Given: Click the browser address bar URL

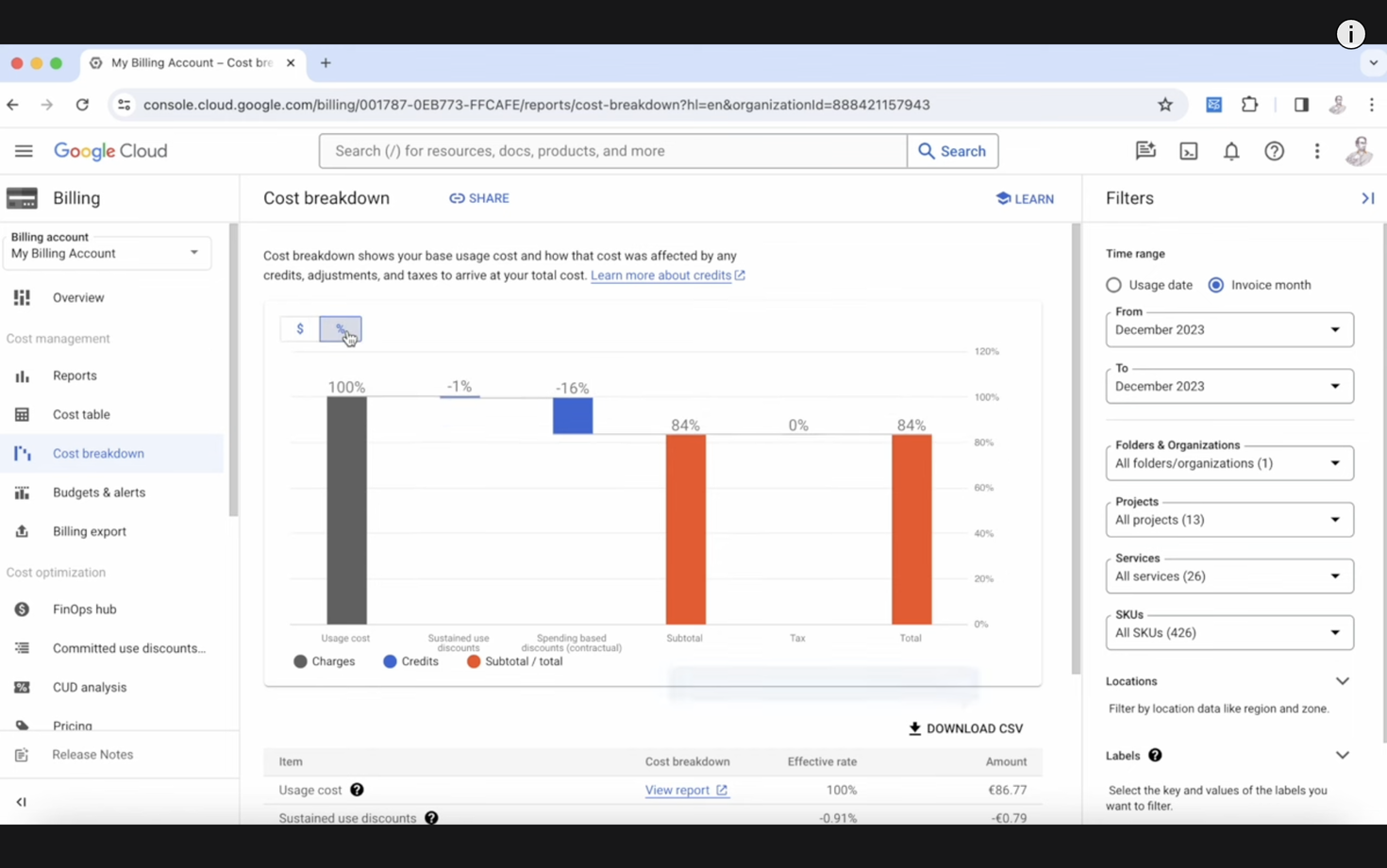Looking at the screenshot, I should pyautogui.click(x=536, y=105).
